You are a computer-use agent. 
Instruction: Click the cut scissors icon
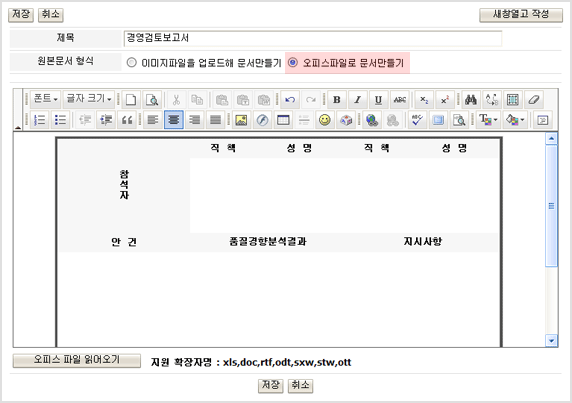[176, 100]
